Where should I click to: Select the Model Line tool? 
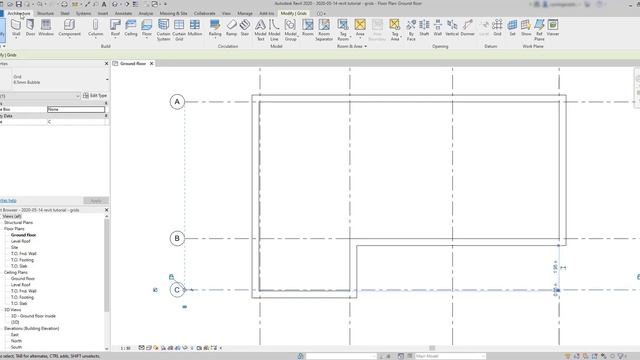pyautogui.click(x=274, y=29)
